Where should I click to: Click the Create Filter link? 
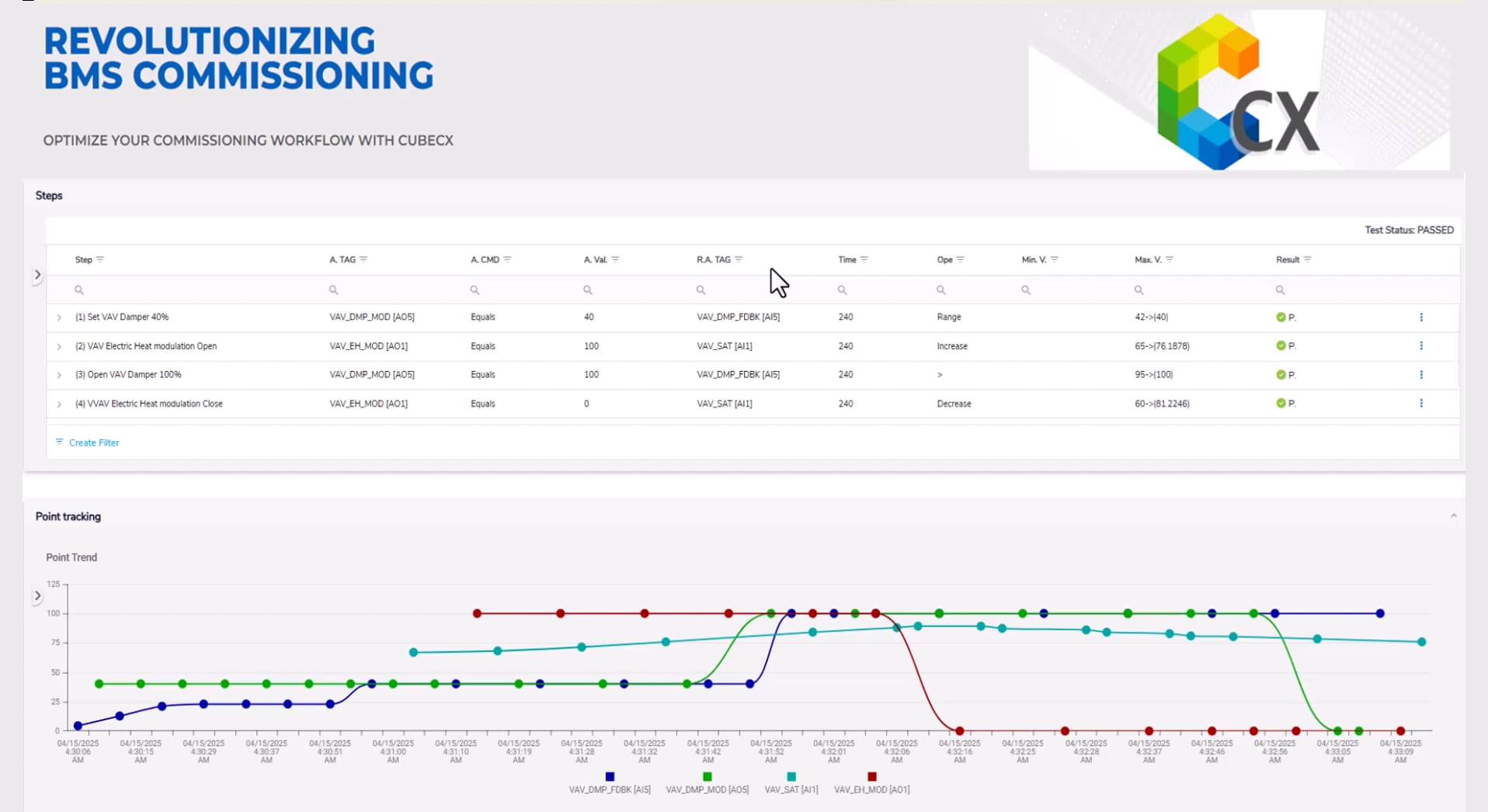(87, 442)
